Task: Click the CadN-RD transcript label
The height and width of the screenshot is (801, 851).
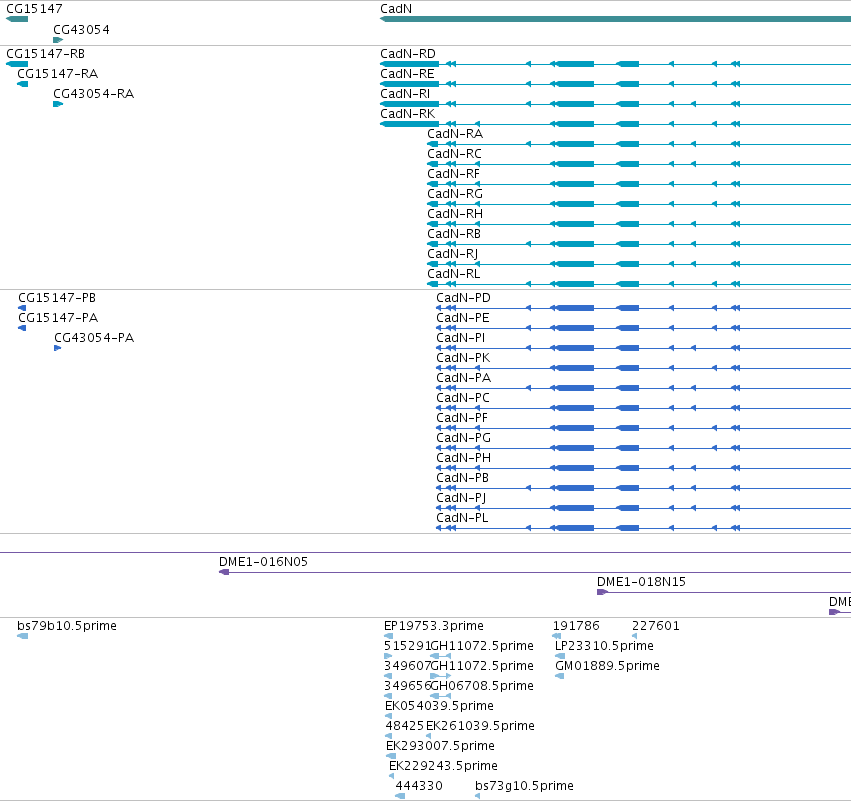Action: tap(408, 54)
